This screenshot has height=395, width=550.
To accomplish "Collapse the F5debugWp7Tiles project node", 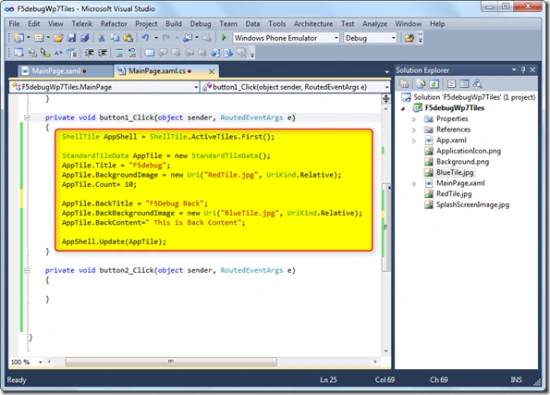I will (403, 108).
